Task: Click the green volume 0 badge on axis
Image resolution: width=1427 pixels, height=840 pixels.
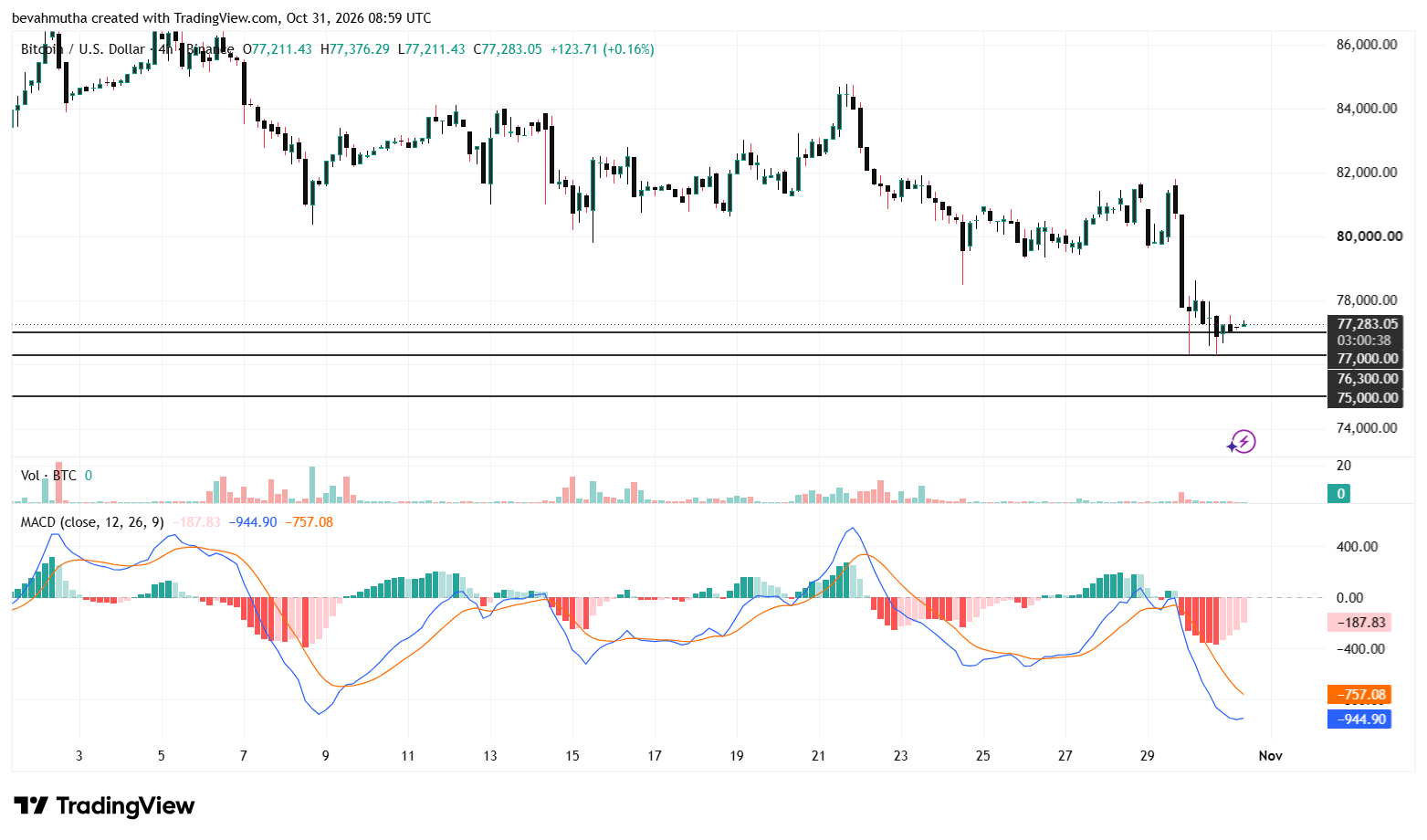Action: 1340,494
